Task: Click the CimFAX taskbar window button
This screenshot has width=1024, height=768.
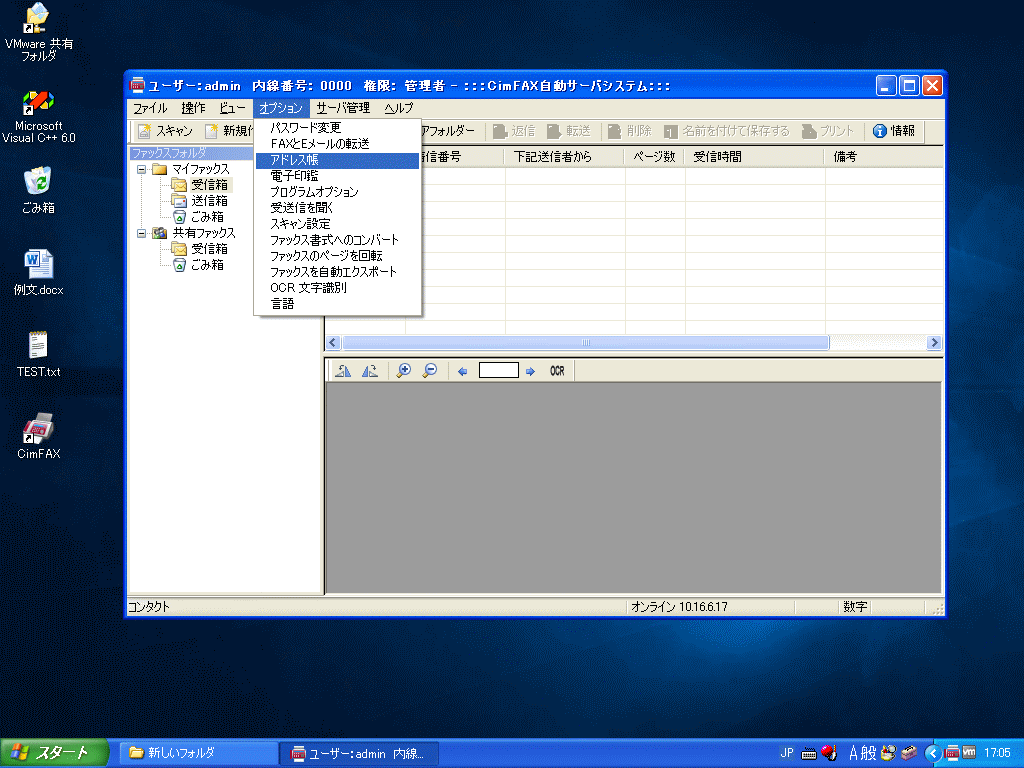Action: pyautogui.click(x=359, y=753)
